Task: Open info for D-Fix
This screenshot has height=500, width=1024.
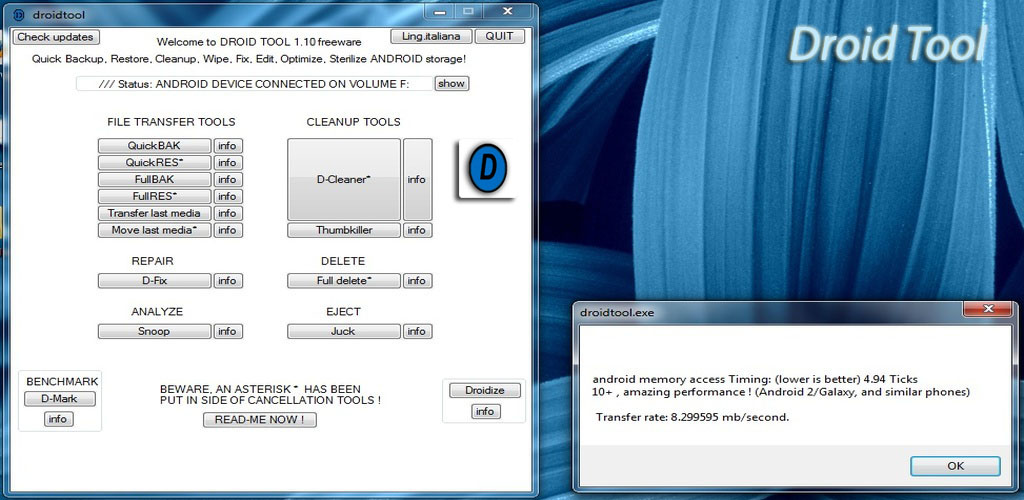Action: [x=228, y=281]
